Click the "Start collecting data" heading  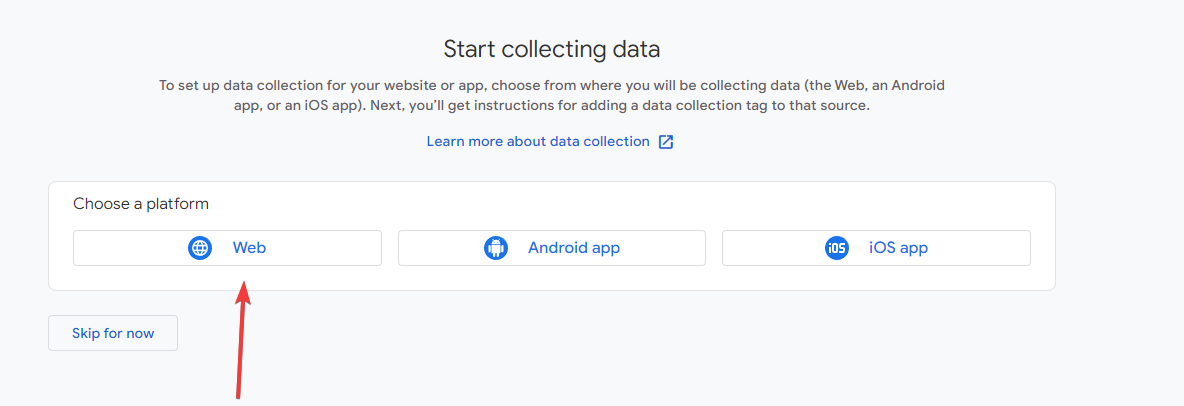552,49
